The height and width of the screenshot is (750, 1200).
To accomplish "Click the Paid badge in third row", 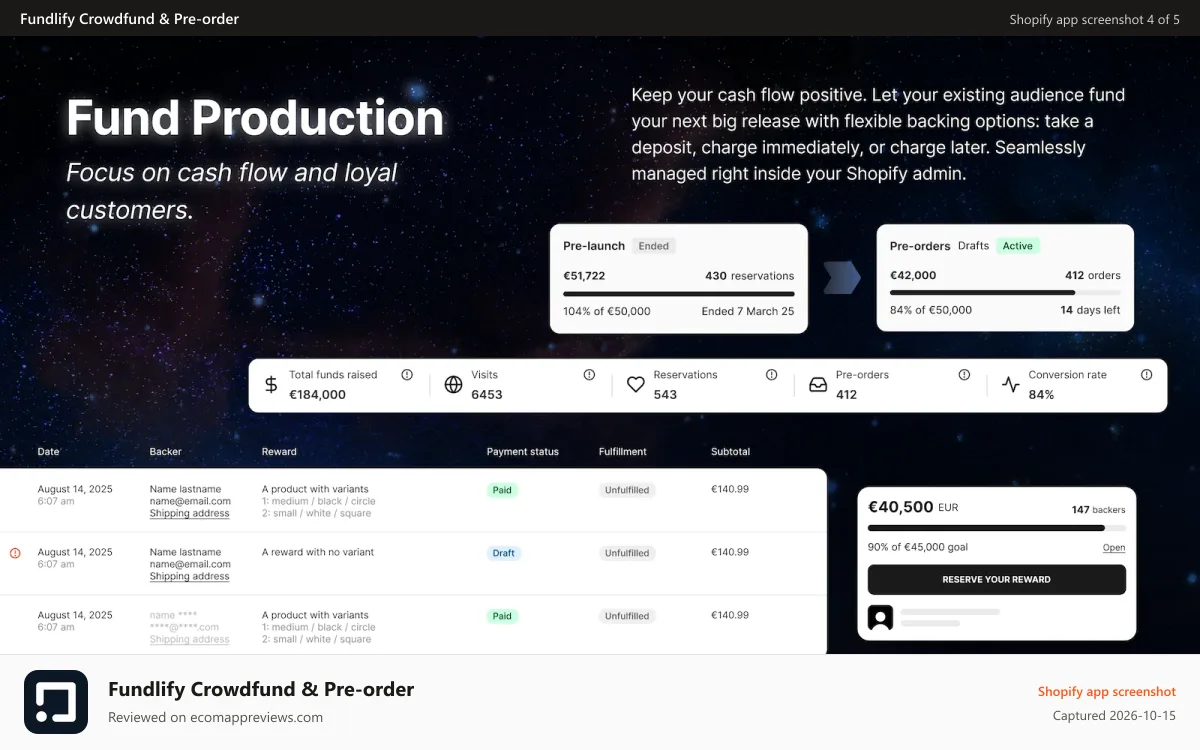I will coord(503,616).
